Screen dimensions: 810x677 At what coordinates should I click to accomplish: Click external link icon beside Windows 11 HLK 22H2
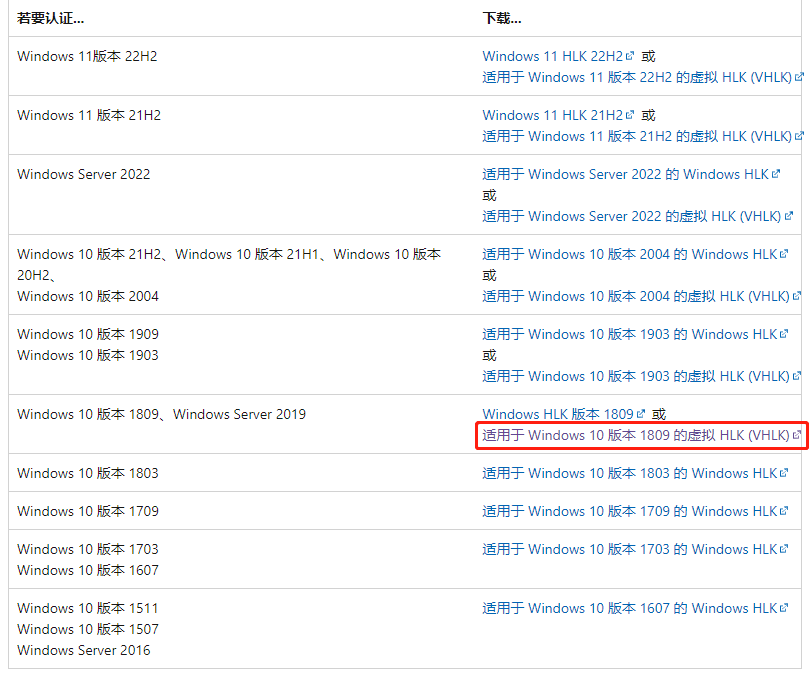click(x=632, y=55)
